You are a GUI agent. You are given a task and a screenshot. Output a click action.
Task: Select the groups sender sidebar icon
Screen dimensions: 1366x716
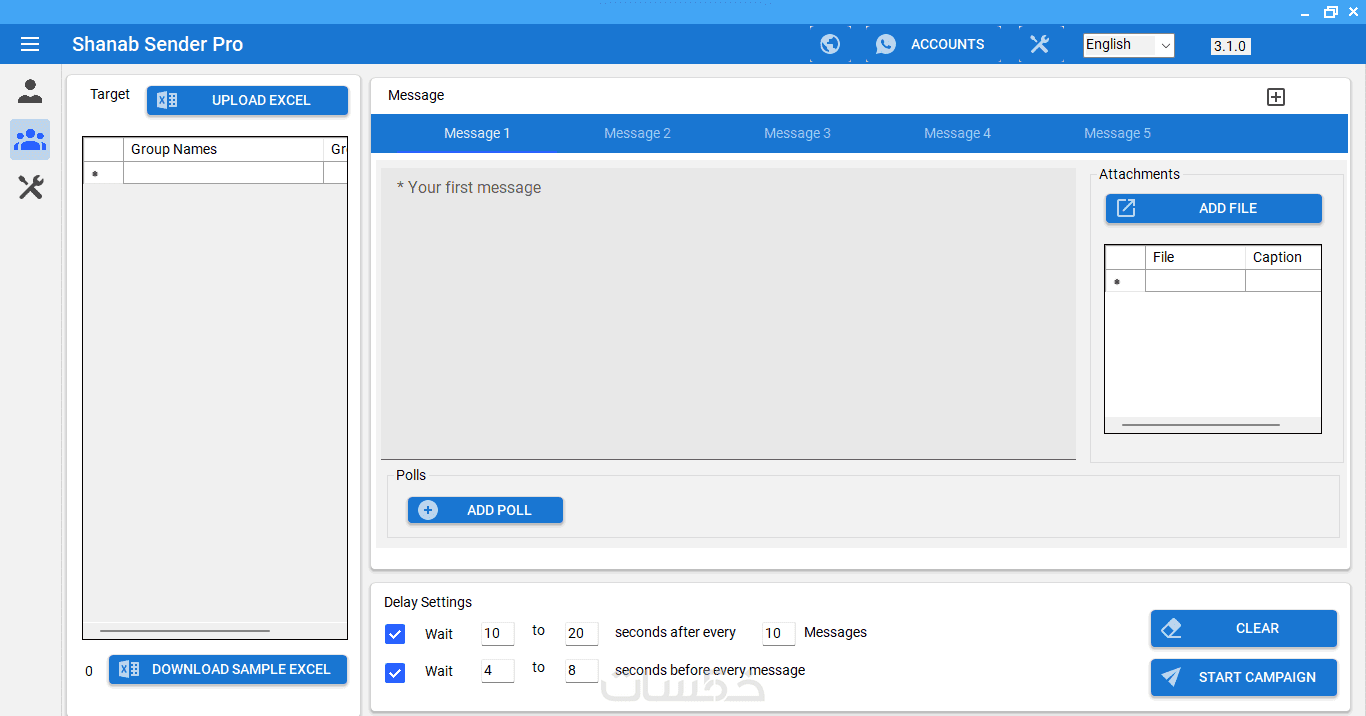[x=30, y=139]
